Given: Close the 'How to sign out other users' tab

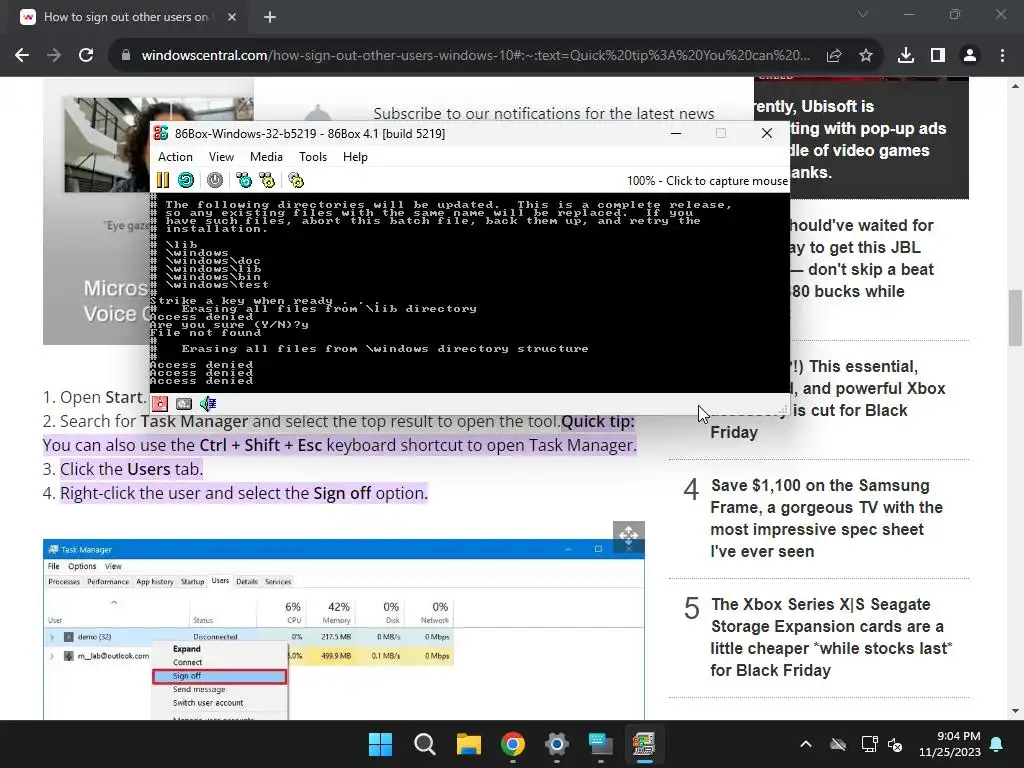Looking at the screenshot, I should point(232,17).
